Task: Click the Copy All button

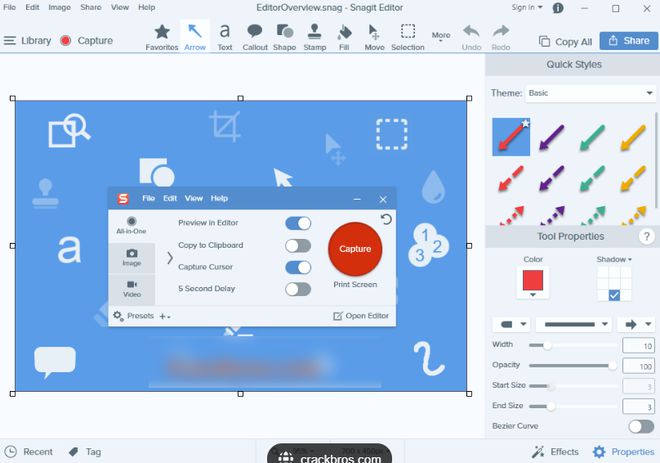Action: tap(565, 41)
